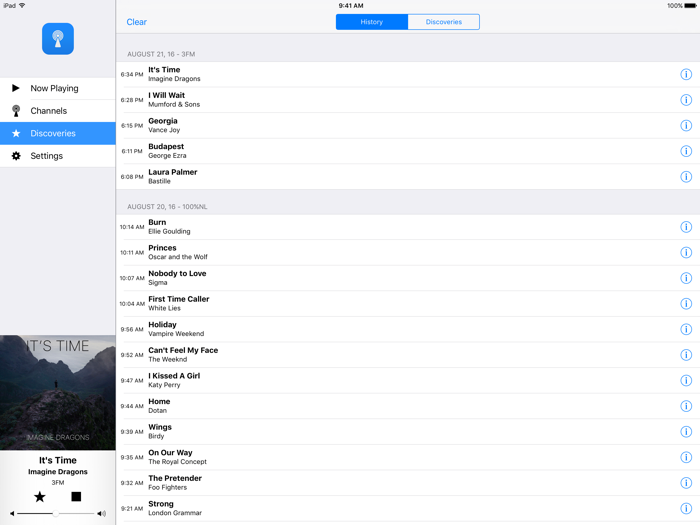Select the Budapest song row
Viewport: 700px width, 525px height.
pyautogui.click(x=408, y=151)
